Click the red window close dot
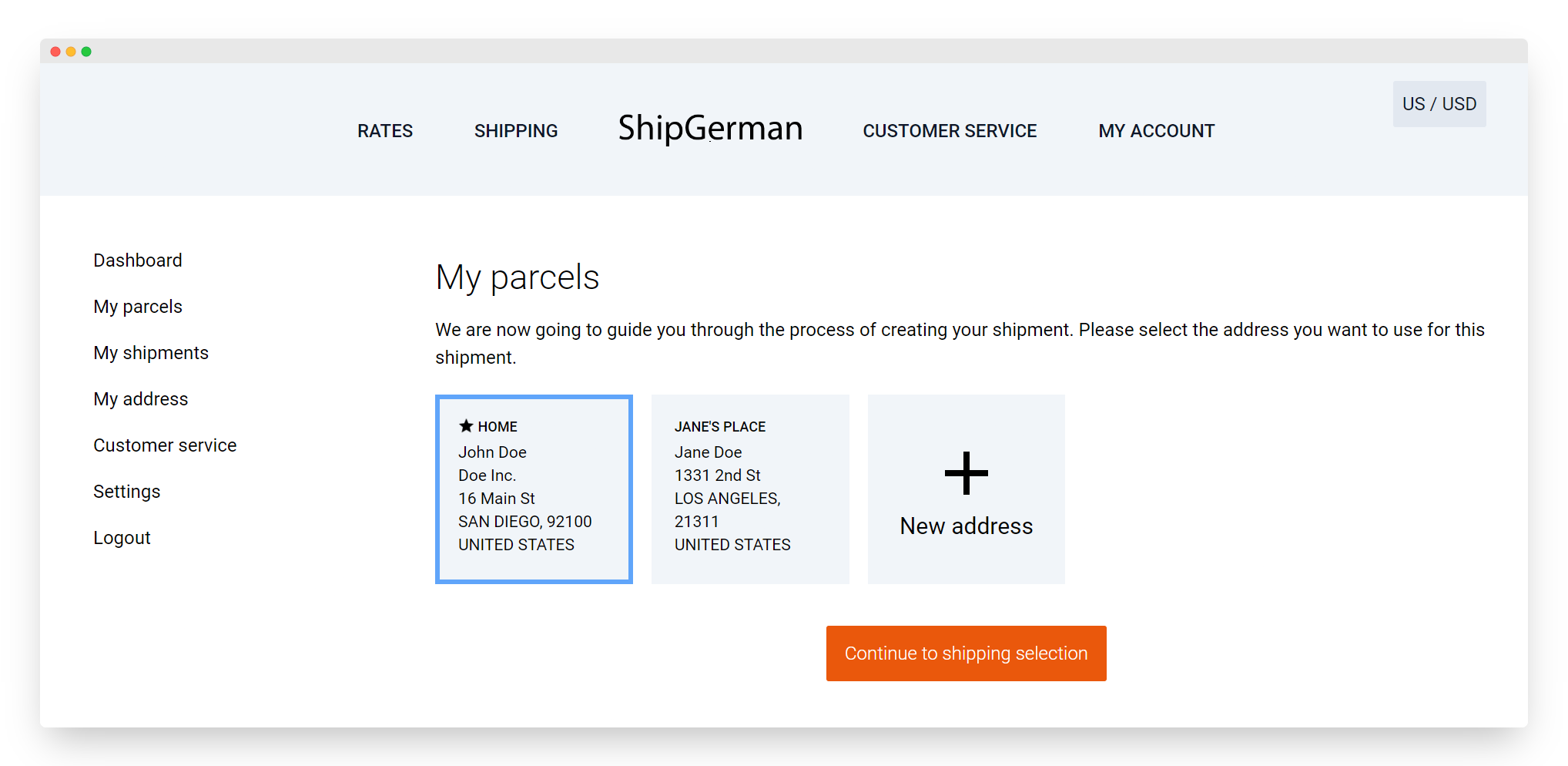Viewport: 1568px width, 766px height. [x=55, y=52]
